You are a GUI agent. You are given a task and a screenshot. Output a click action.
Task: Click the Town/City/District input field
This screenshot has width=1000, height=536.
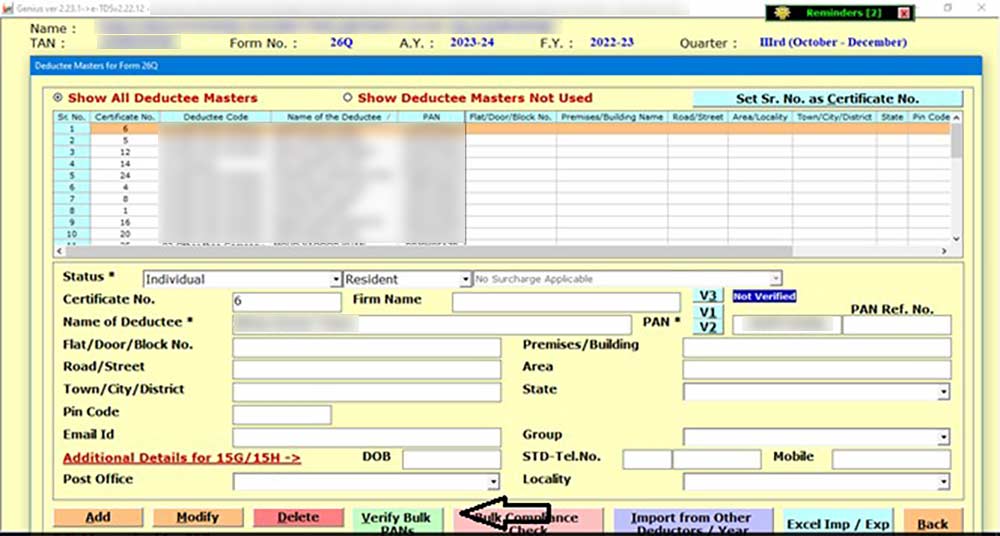click(367, 392)
